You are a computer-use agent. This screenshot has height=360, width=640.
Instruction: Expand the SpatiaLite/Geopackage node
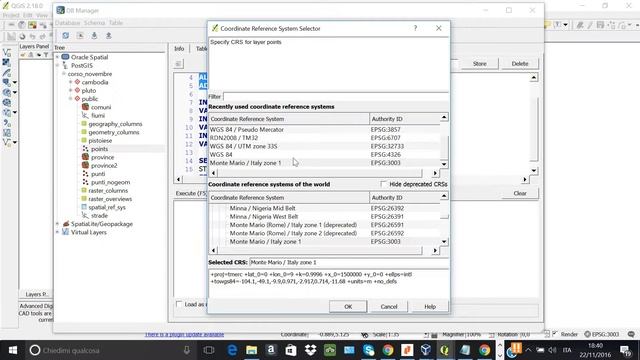(57, 224)
